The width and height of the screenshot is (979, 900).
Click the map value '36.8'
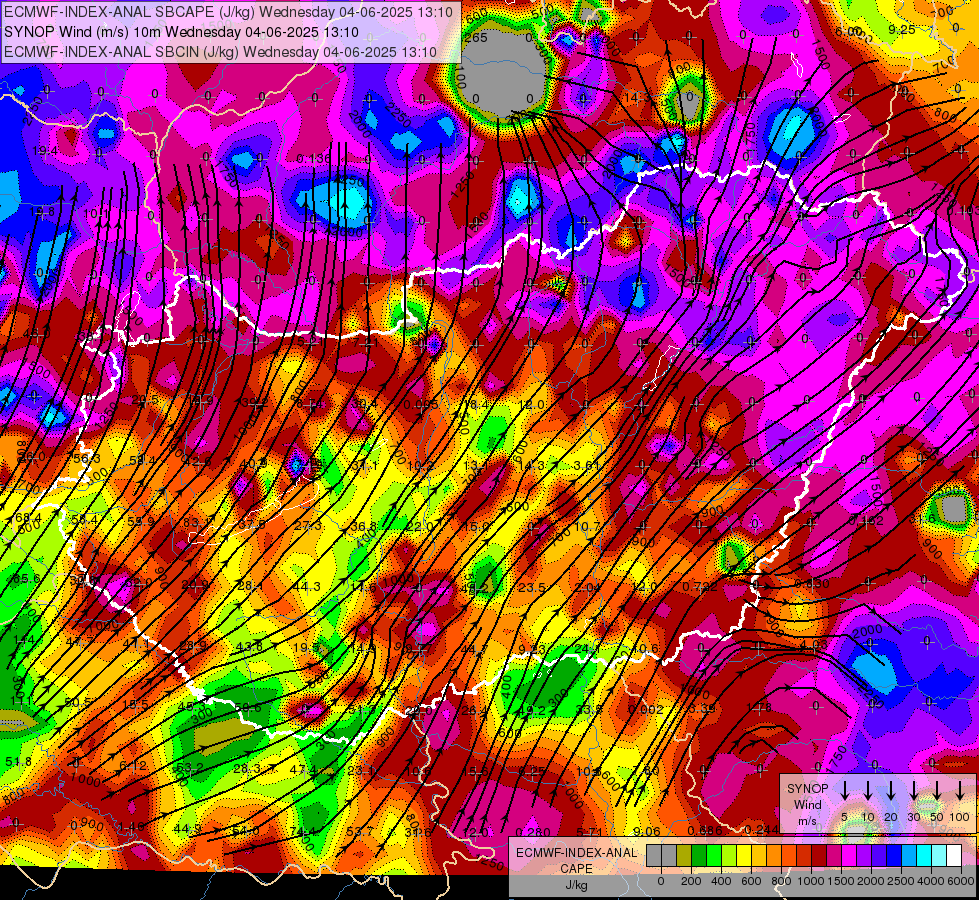363,527
